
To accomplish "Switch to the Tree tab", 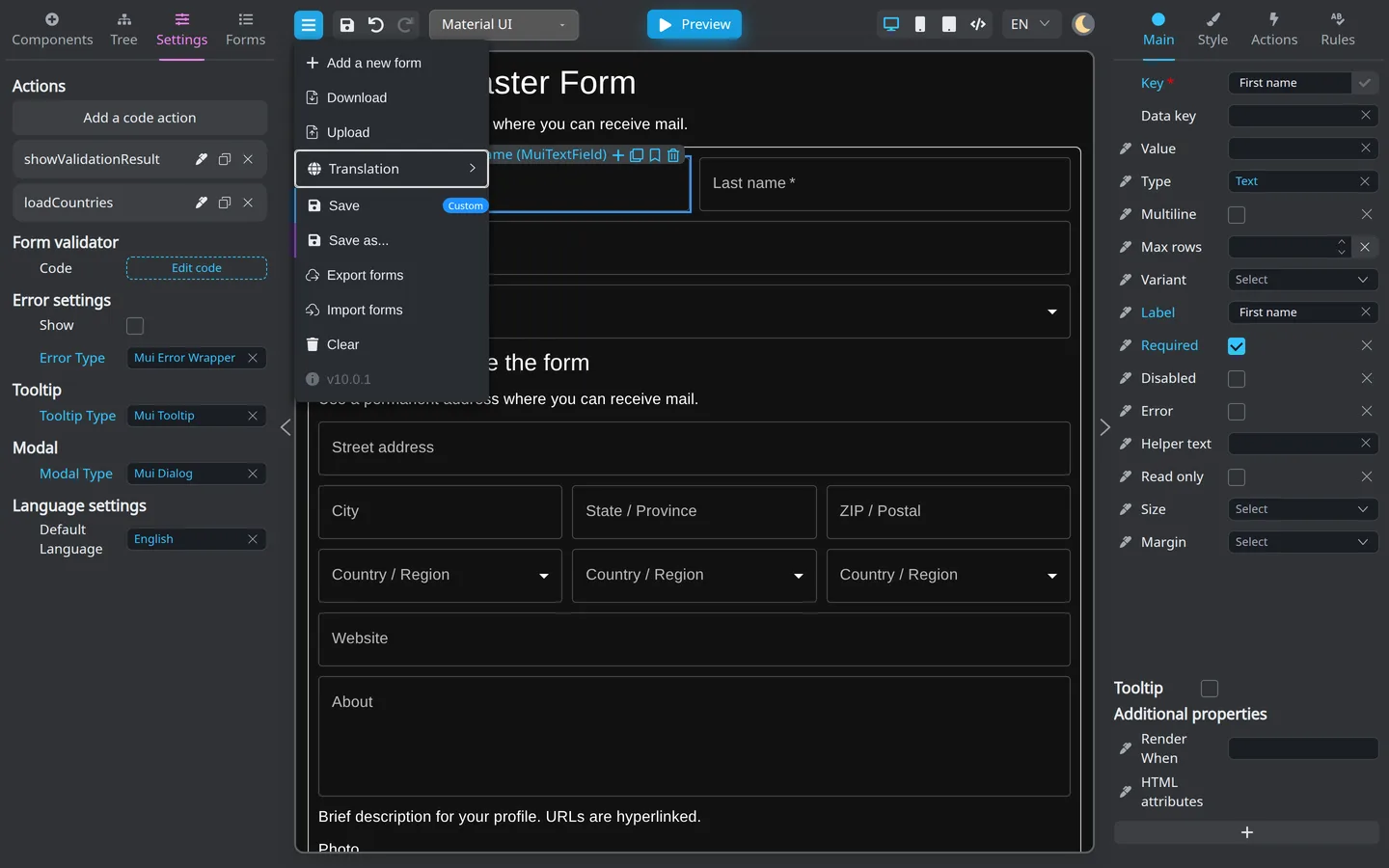I will (123, 30).
